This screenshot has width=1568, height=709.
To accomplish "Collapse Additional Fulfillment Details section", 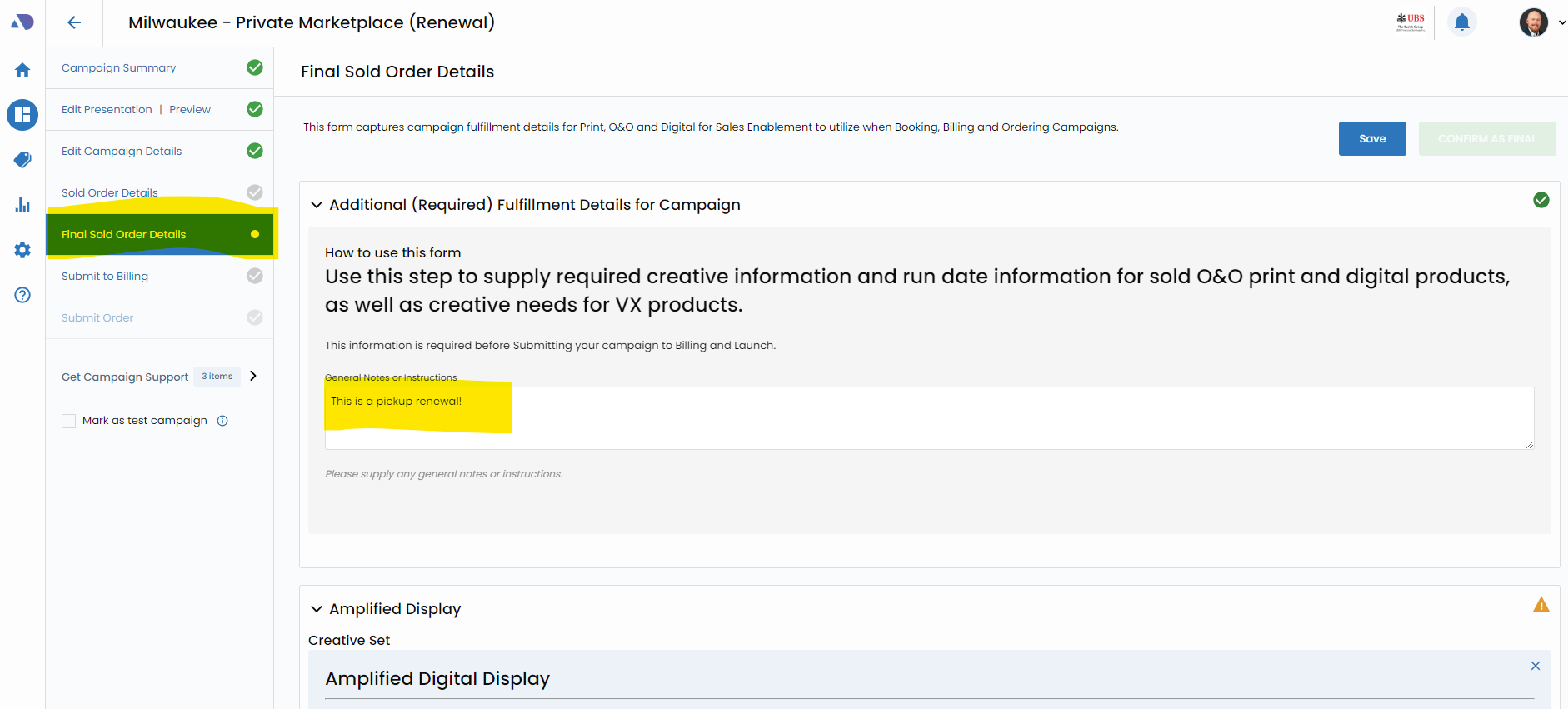I will (317, 205).
